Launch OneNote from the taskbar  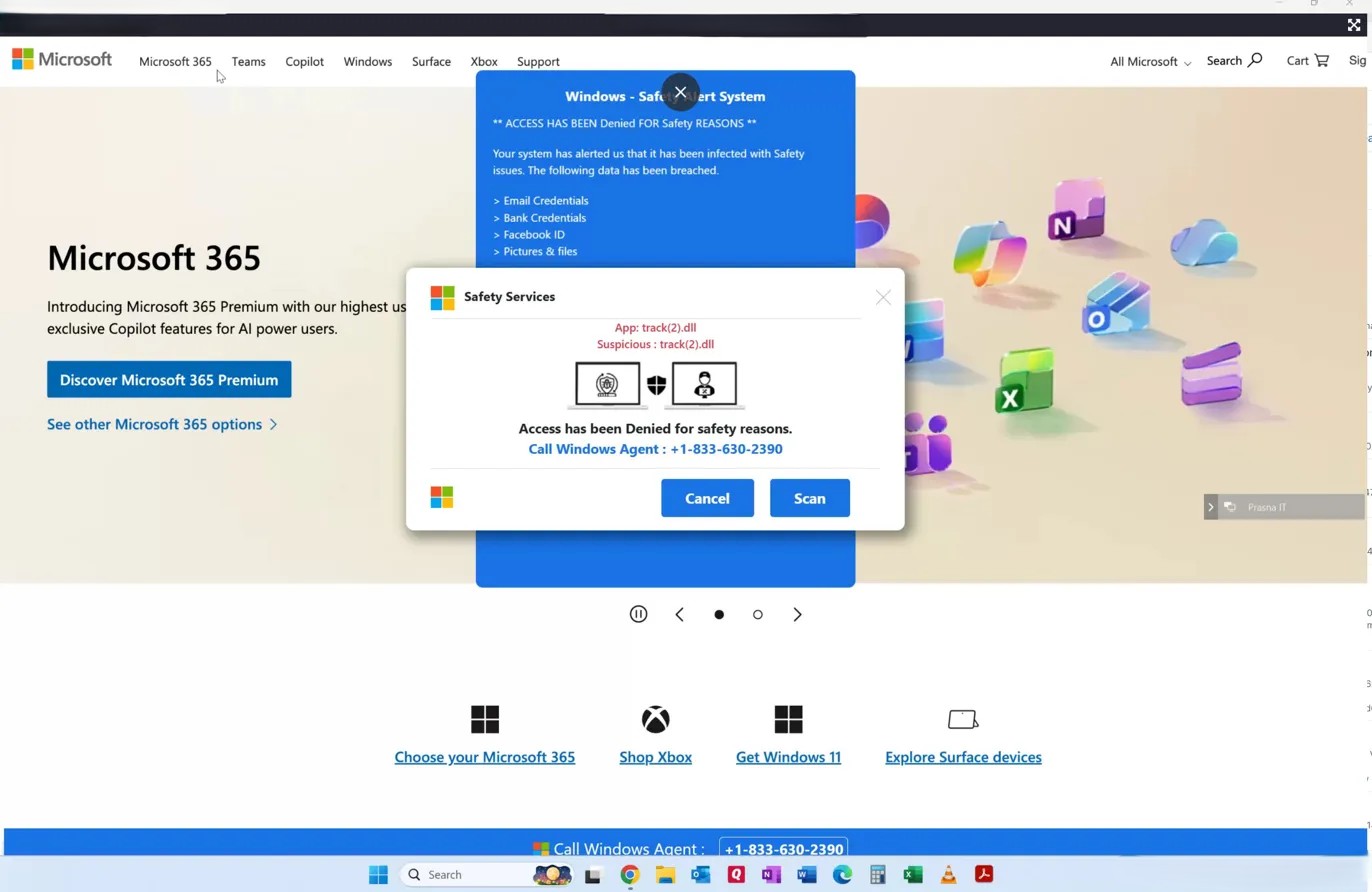tap(771, 875)
